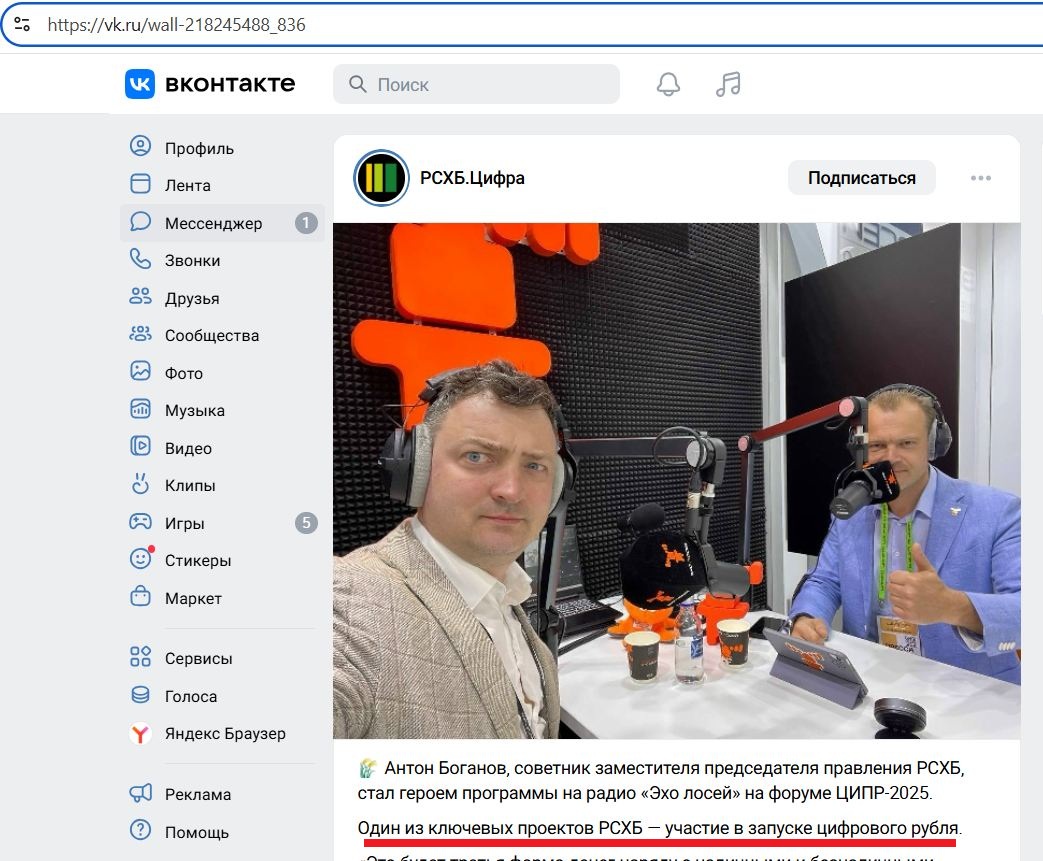Screen dimensions: 1043x861
Task: Click the Сообщества groups icon
Action: [x=140, y=333]
